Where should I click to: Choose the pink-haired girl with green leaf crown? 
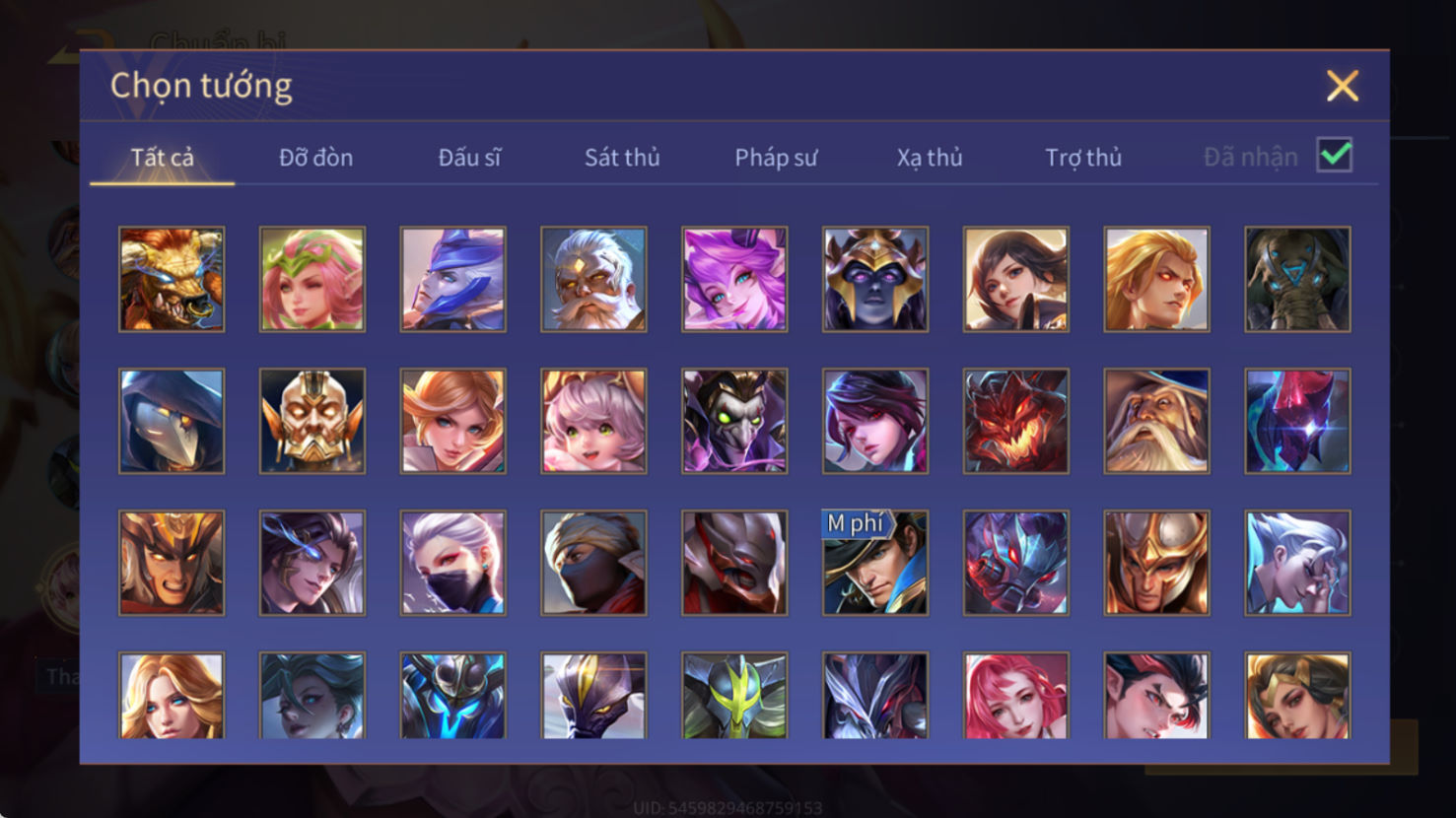point(312,279)
